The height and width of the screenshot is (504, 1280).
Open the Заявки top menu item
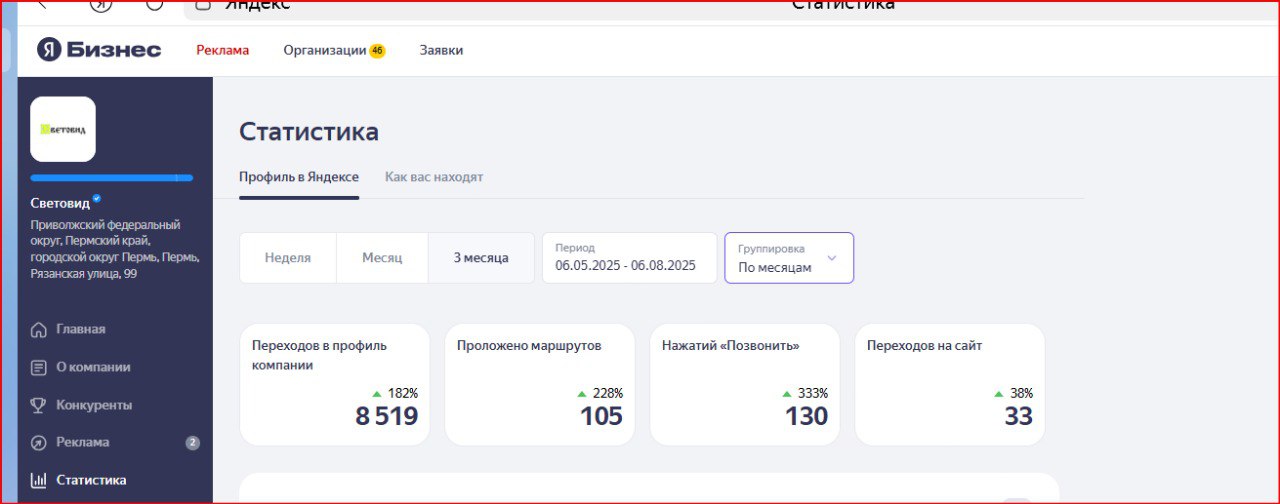(441, 50)
